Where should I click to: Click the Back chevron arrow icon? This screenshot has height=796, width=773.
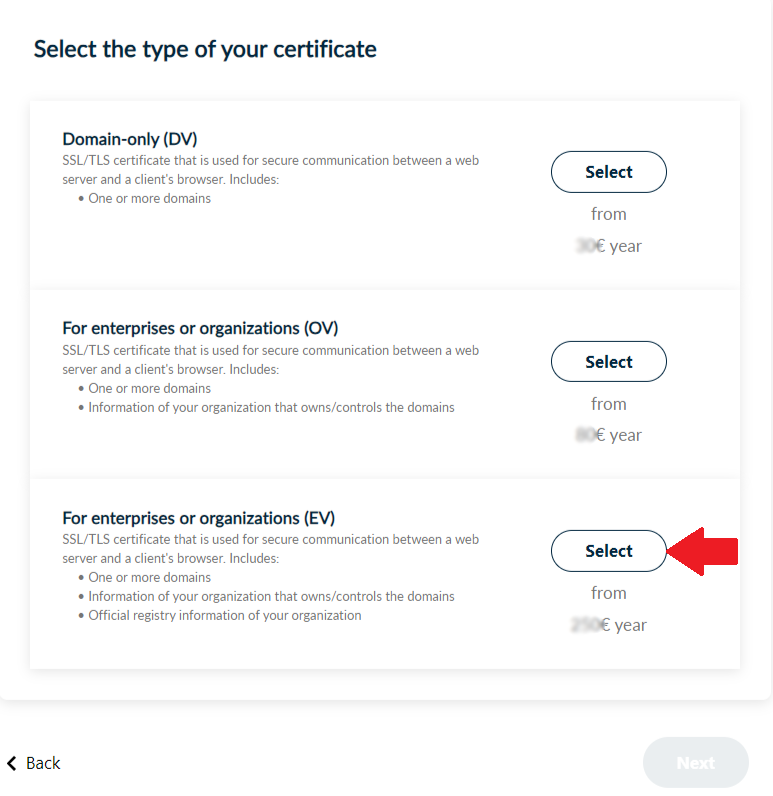tap(12, 763)
